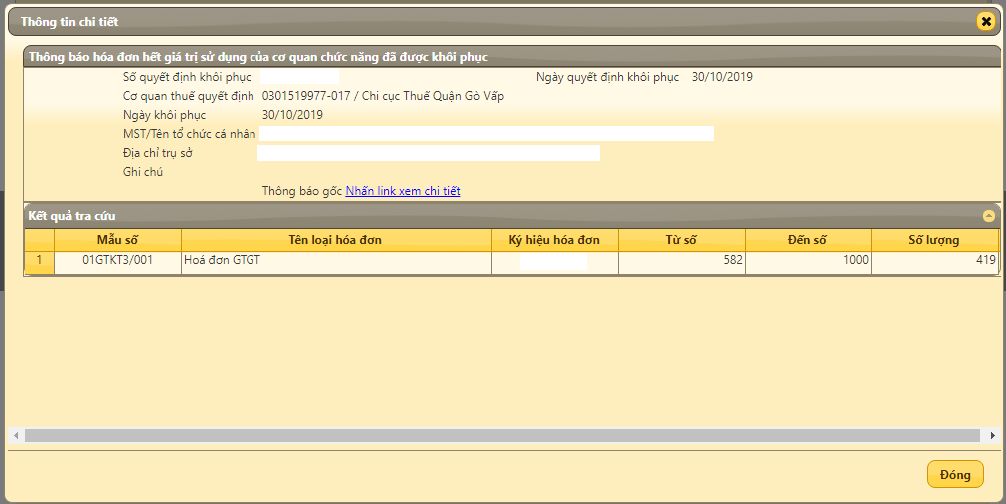Image resolution: width=1006 pixels, height=504 pixels.
Task: Click the value 419 in Số lượng
Action: pyautogui.click(x=986, y=260)
